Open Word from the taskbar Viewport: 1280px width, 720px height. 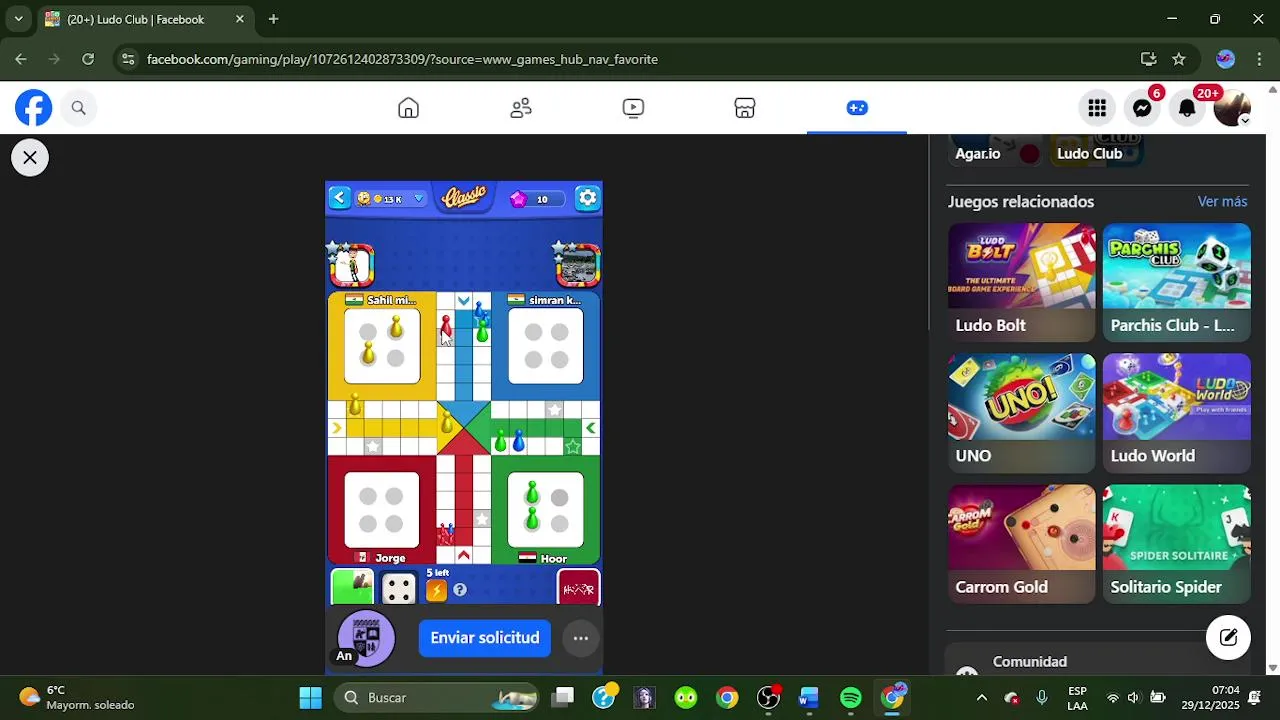[809, 697]
